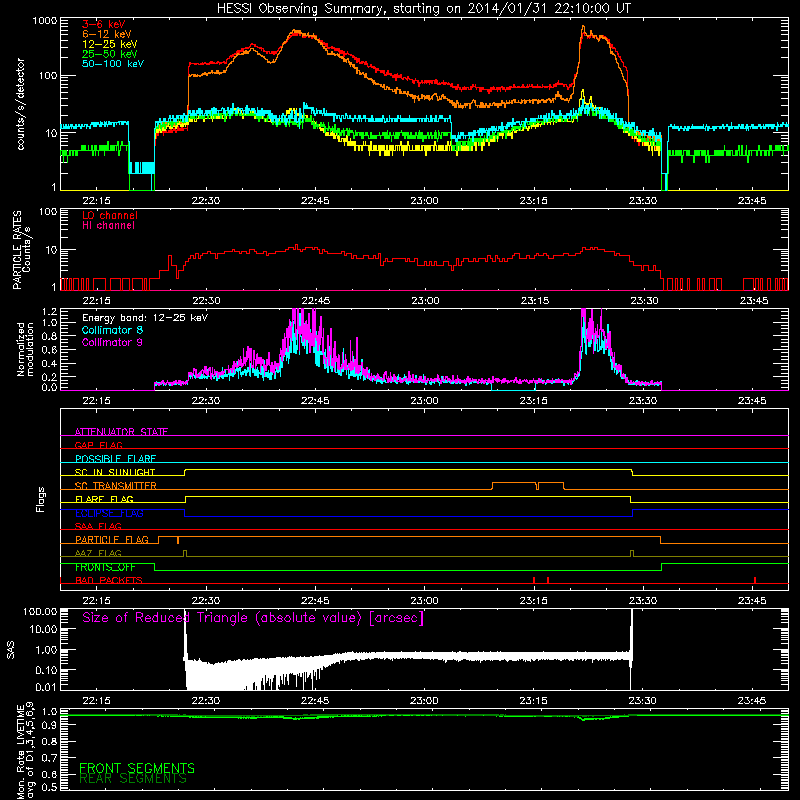Click the SAA FLAG label
Image resolution: width=800 pixels, height=800 pixels.
click(98, 526)
